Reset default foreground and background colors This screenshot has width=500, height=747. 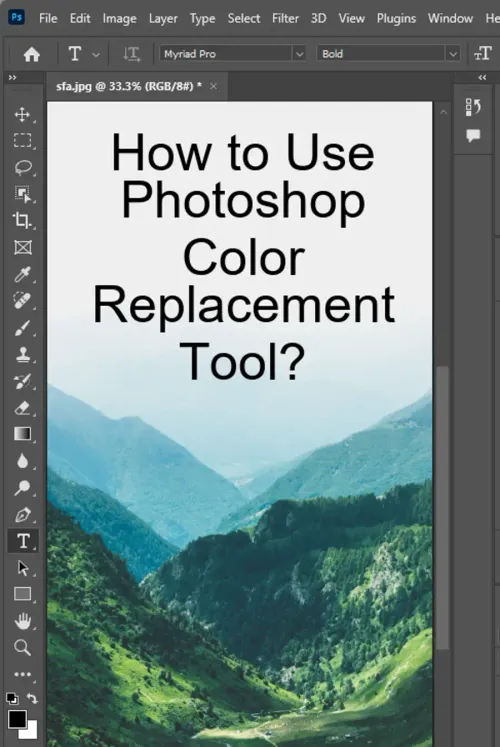coord(12,698)
